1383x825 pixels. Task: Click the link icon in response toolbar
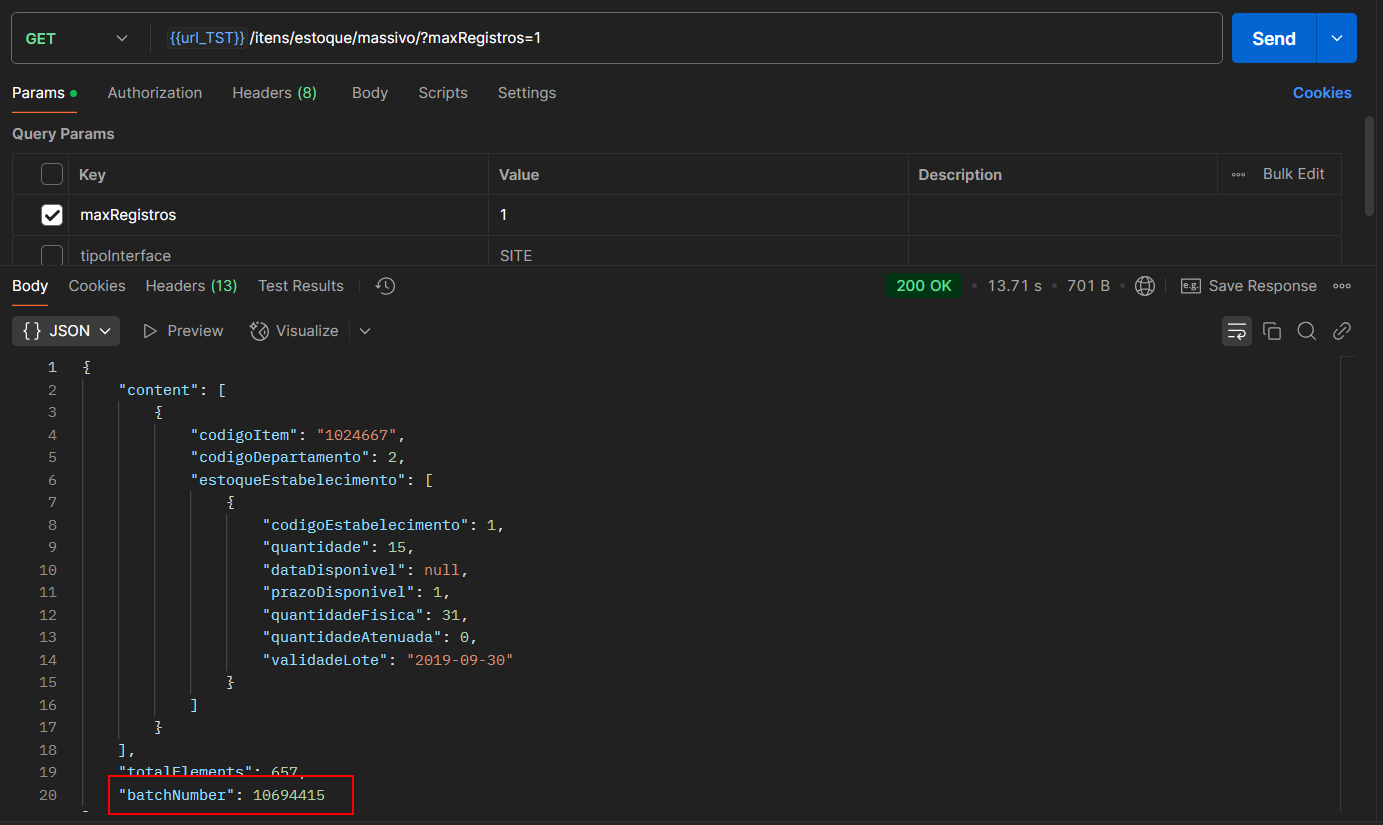[x=1342, y=331]
